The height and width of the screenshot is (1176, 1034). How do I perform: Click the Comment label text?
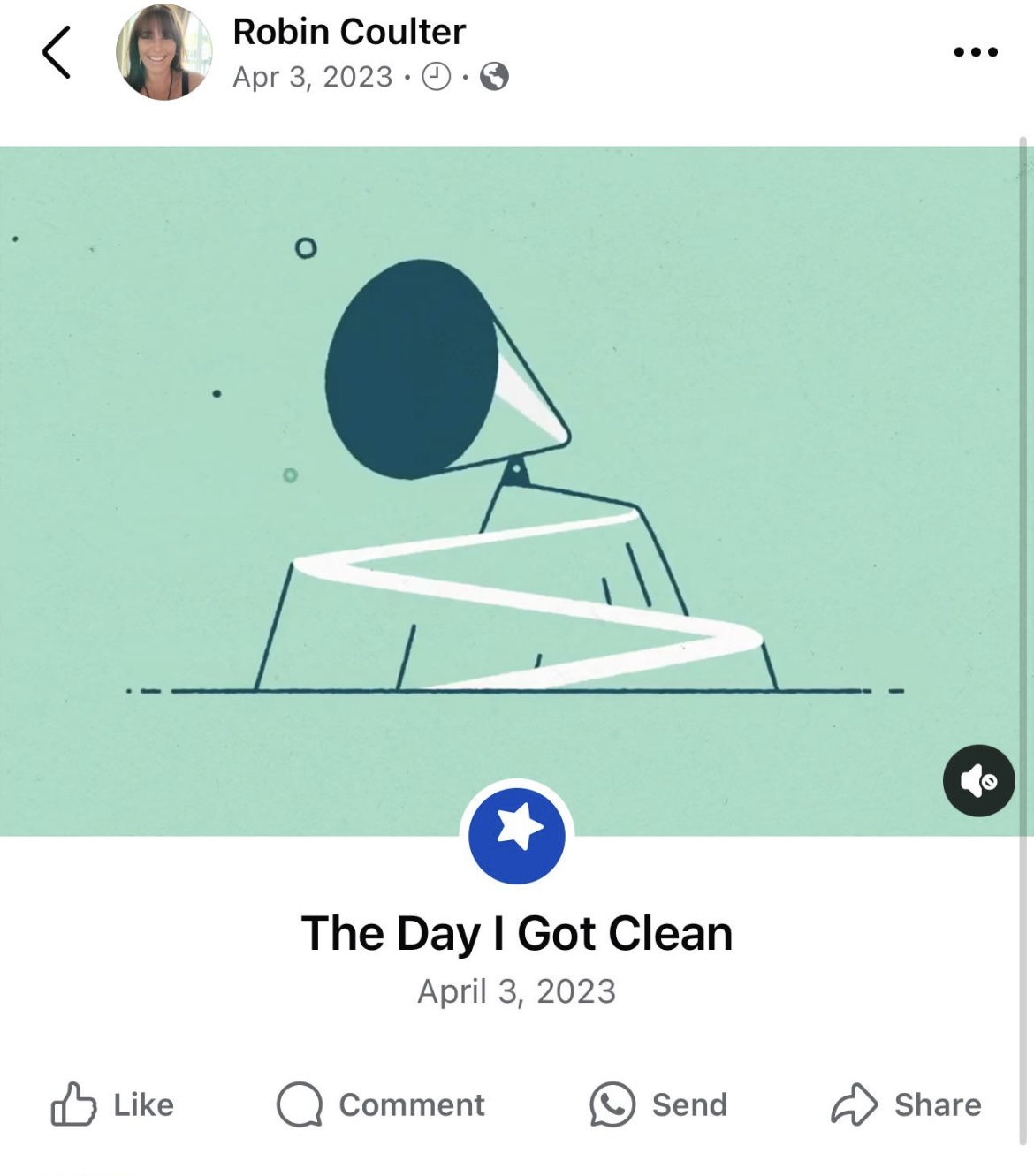[412, 1104]
